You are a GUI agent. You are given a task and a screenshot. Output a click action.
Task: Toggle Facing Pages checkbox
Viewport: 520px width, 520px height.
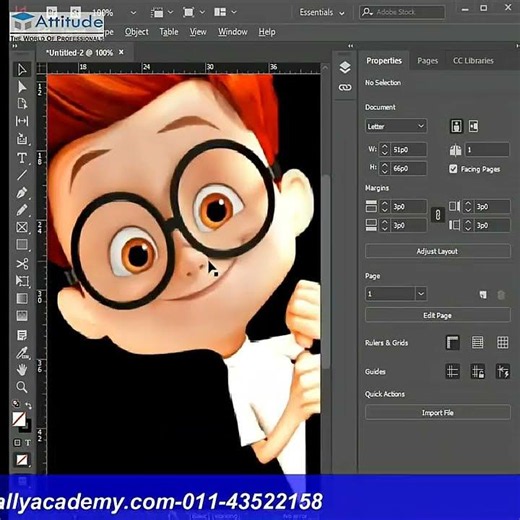pos(453,169)
